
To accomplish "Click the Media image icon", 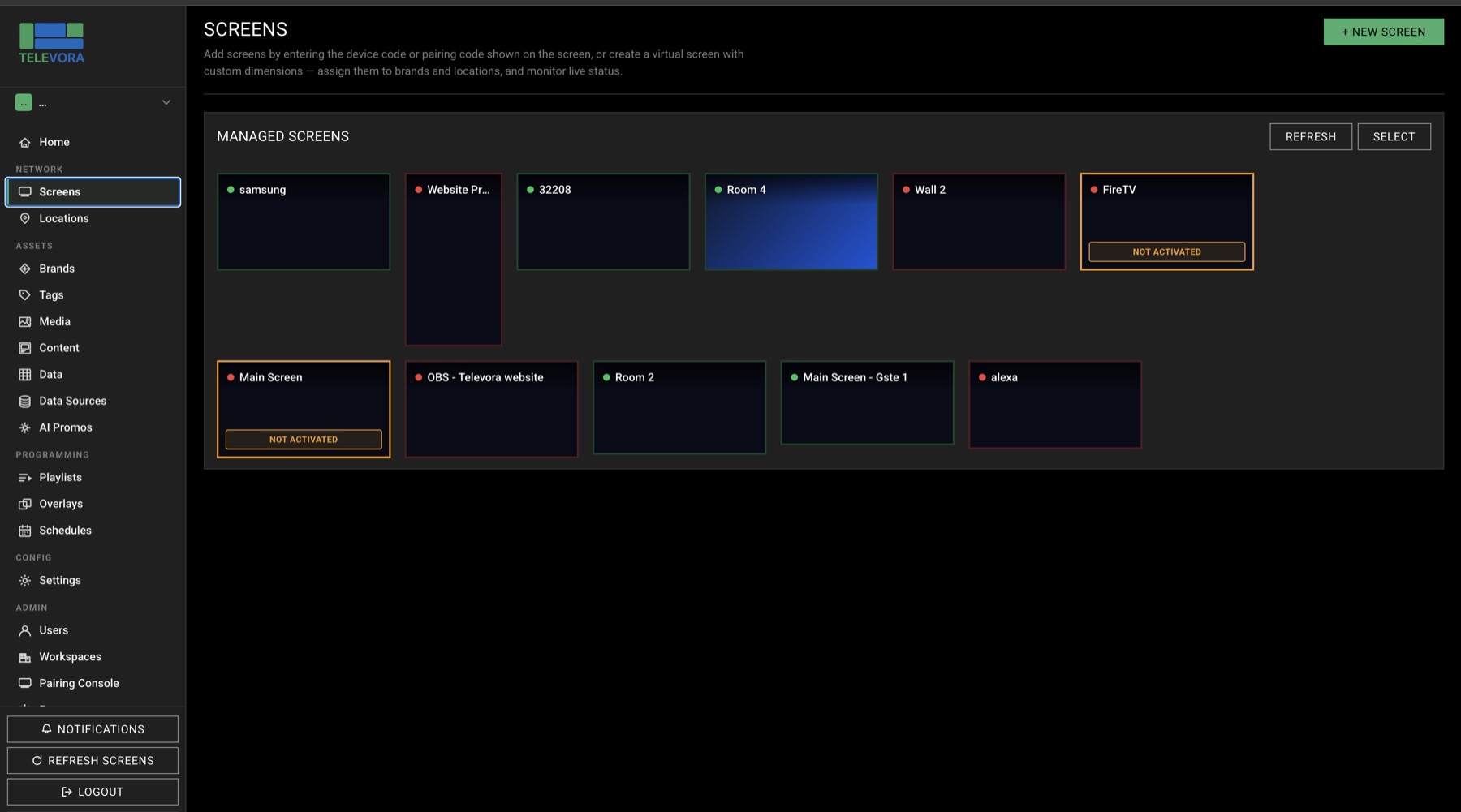I will (25, 322).
